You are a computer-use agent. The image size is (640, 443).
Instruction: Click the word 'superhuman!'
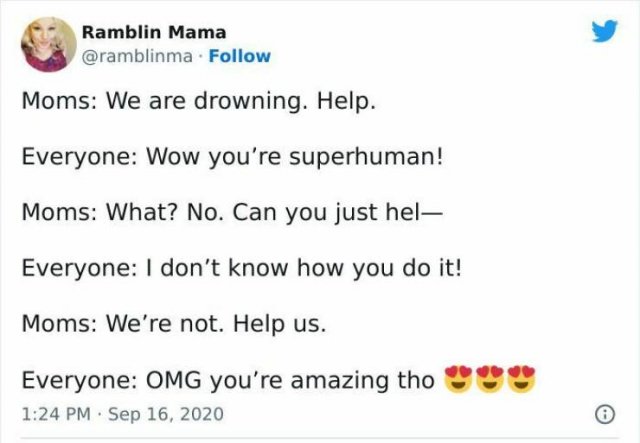366,157
